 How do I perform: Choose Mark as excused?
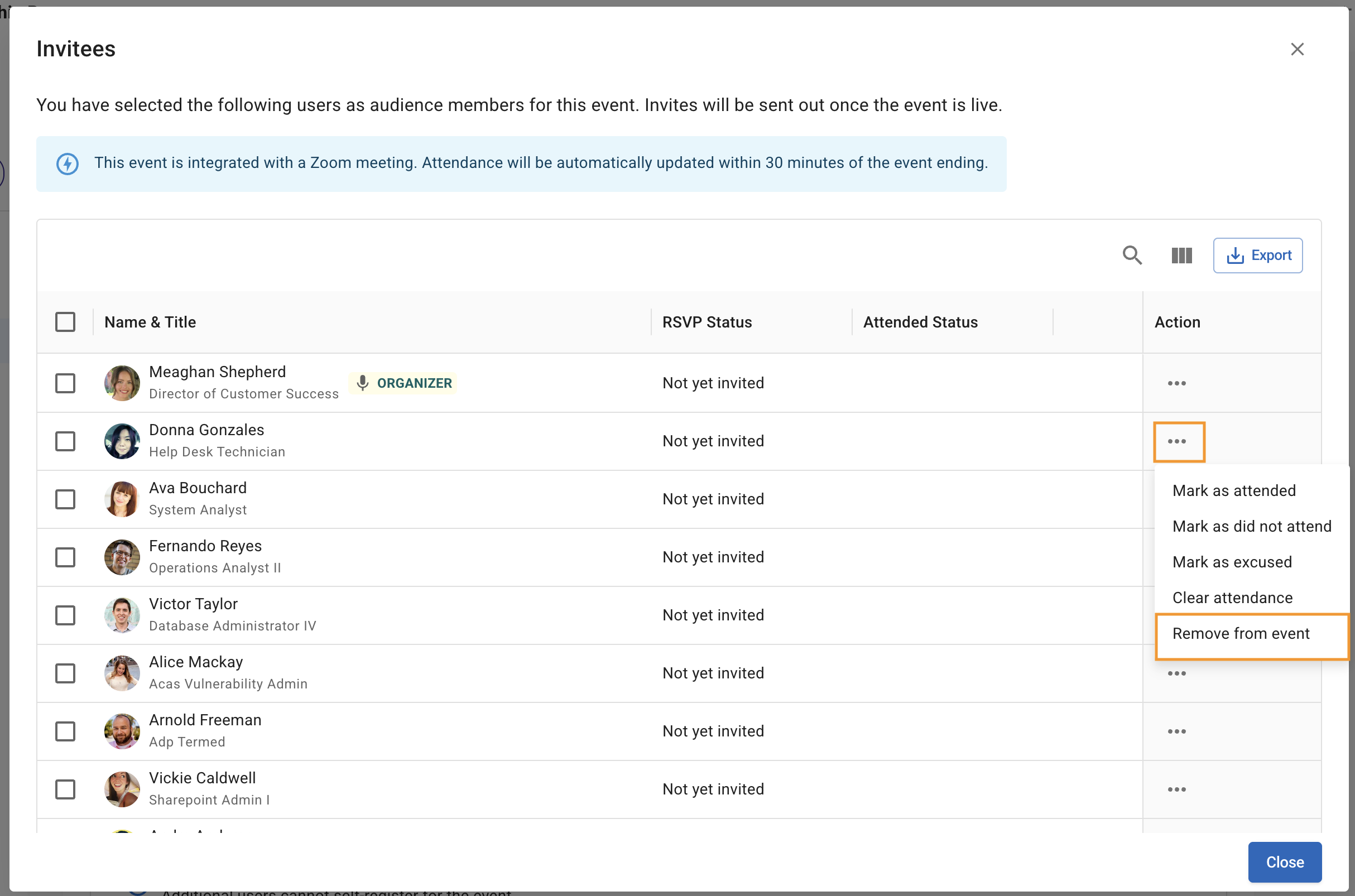point(1232,562)
